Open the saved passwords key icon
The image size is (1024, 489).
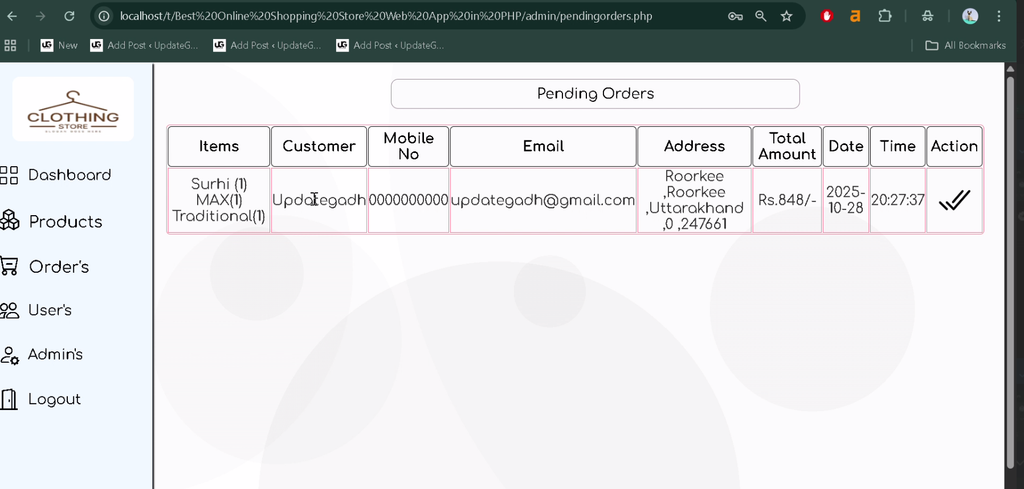pyautogui.click(x=735, y=16)
